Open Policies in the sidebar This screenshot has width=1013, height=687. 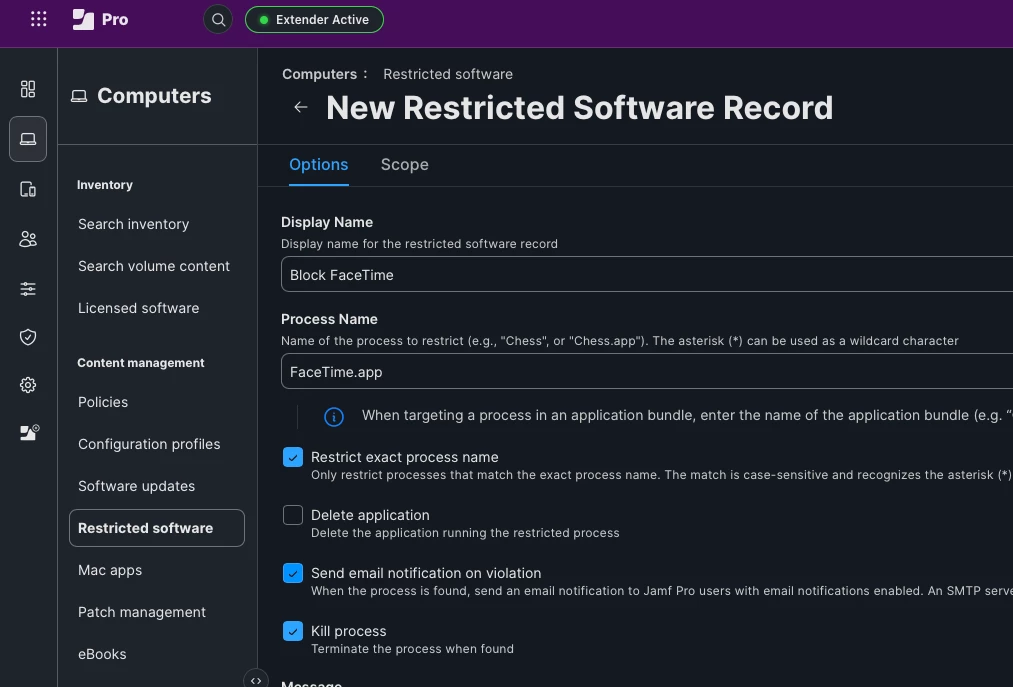pos(103,402)
